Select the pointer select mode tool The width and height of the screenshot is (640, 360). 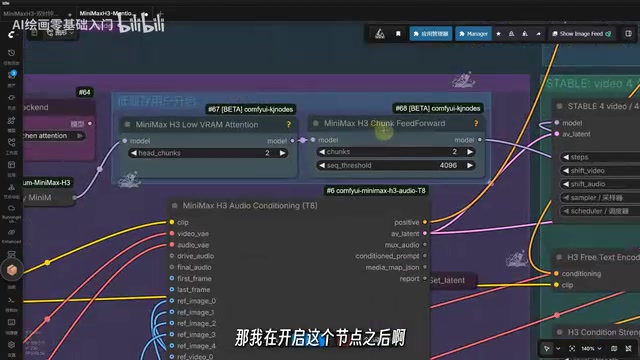[x=547, y=349]
